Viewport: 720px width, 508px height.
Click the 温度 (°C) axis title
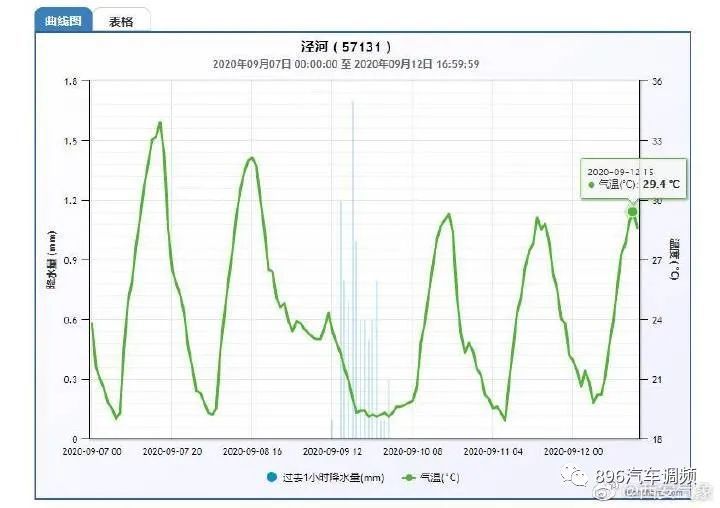[675, 260]
